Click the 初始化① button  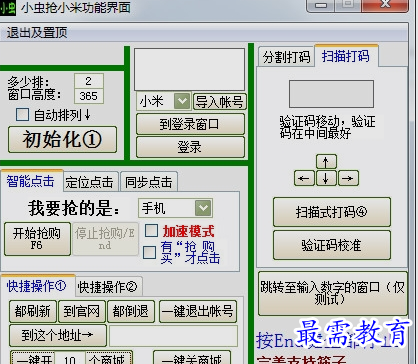pyautogui.click(x=62, y=139)
